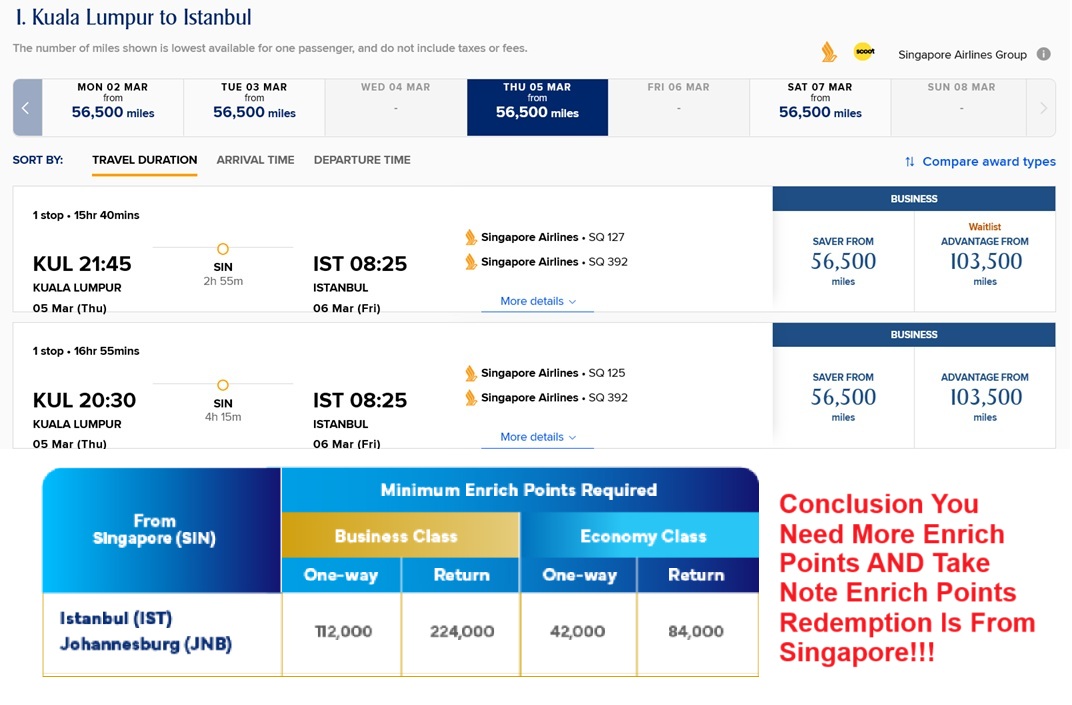The height and width of the screenshot is (705, 1072).
Task: Sort flights by Departure Time
Action: (362, 160)
